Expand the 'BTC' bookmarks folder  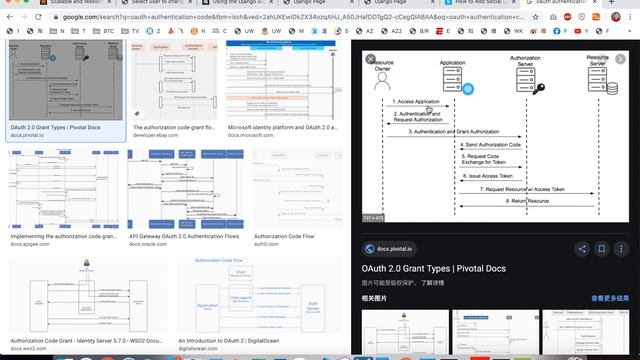pos(104,31)
